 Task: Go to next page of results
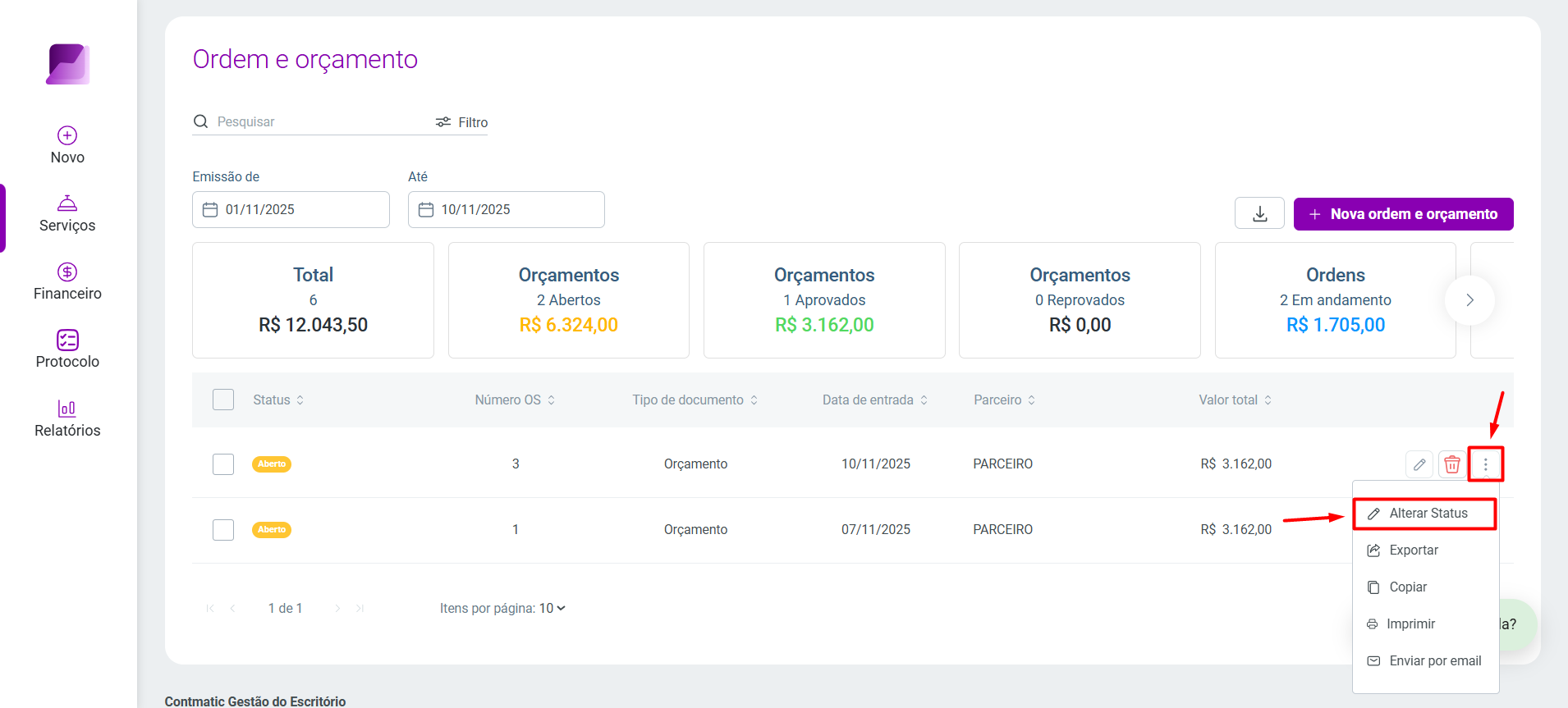(337, 608)
